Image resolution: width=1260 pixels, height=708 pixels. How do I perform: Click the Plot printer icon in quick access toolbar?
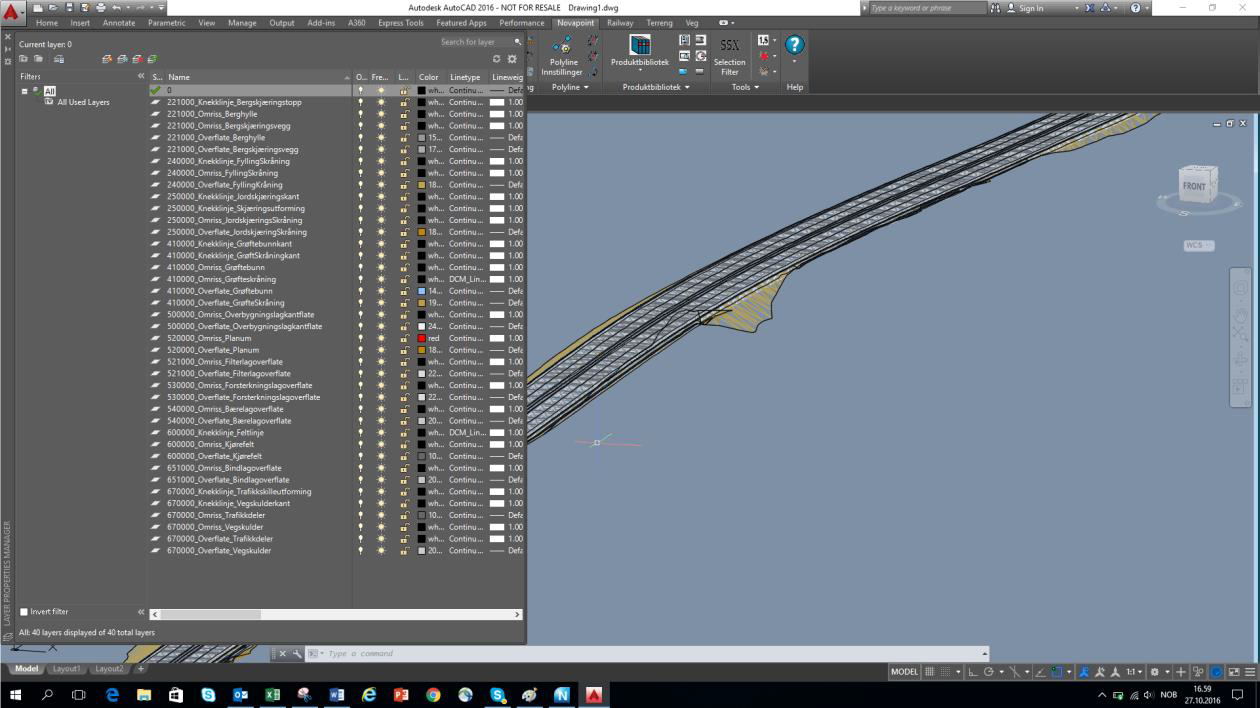pos(99,8)
